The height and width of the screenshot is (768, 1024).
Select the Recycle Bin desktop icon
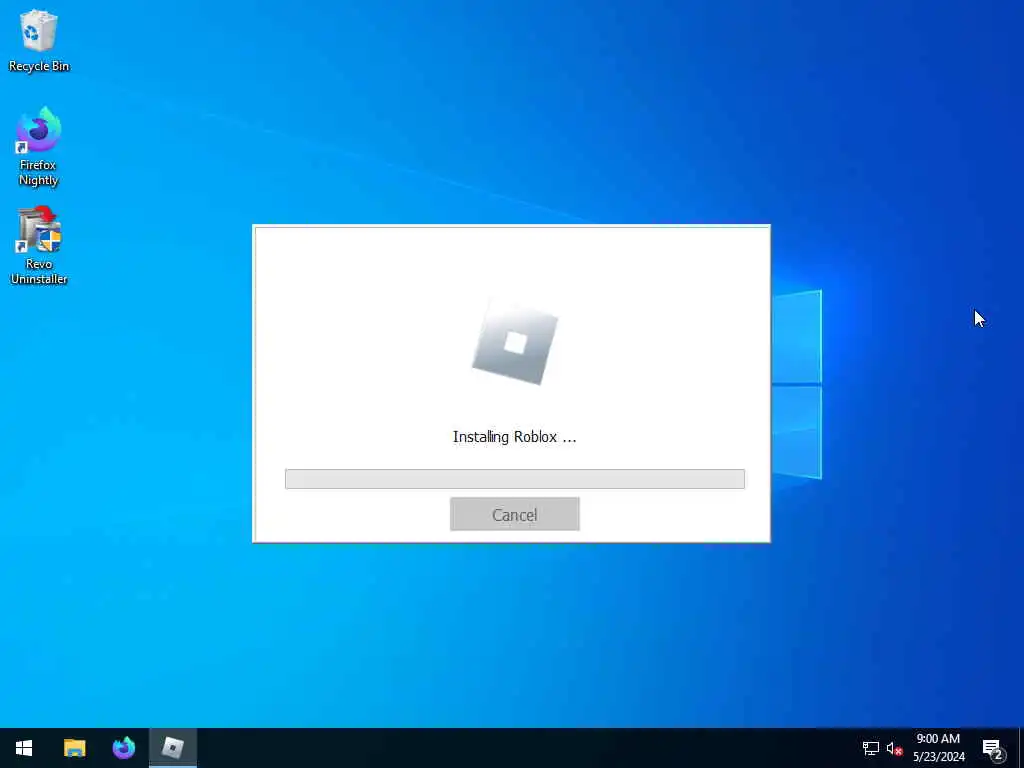39,40
